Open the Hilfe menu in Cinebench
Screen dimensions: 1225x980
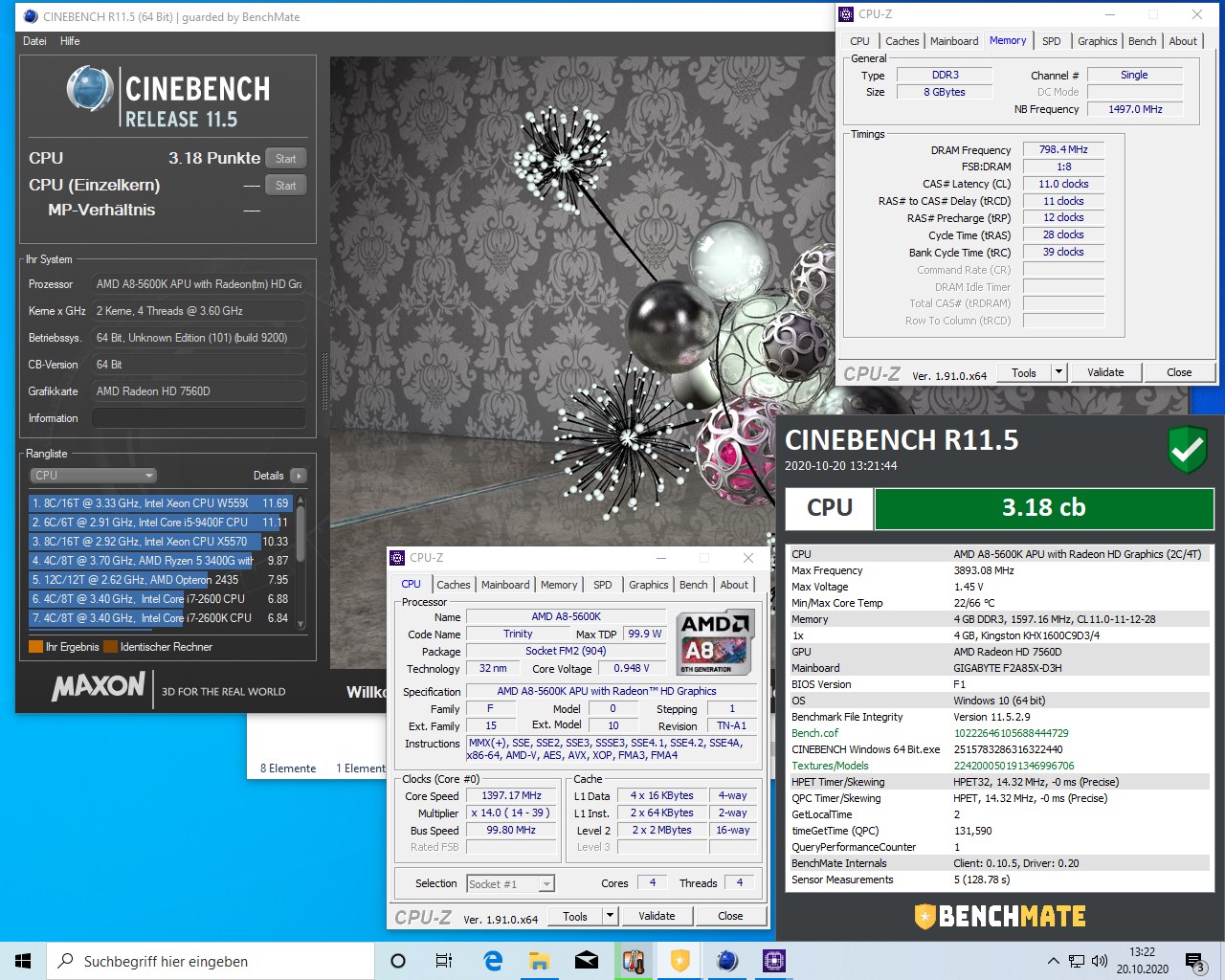pyautogui.click(x=70, y=41)
